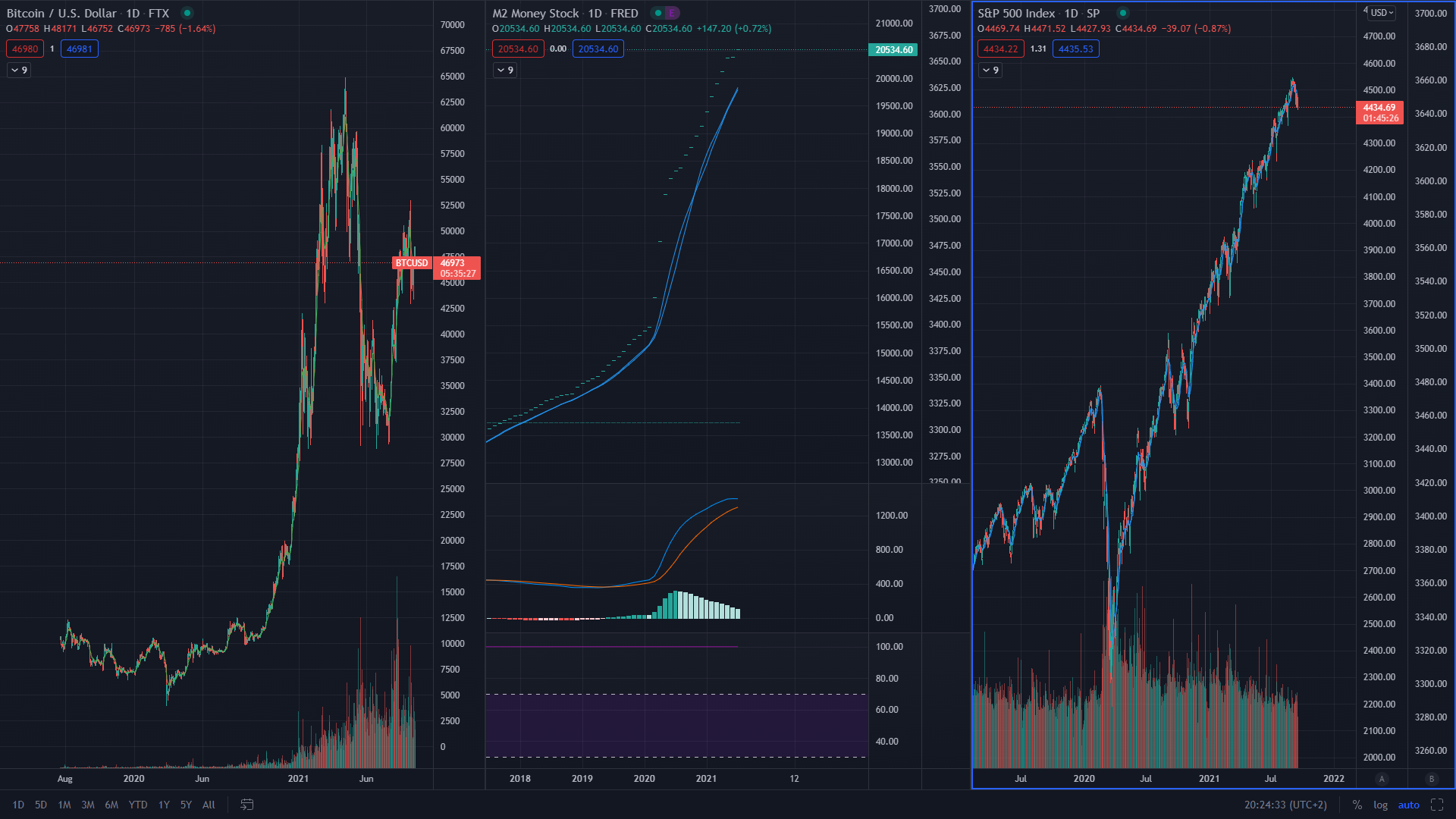Click the S&P 500 market status dot
The height and width of the screenshot is (819, 1456).
[x=1123, y=13]
